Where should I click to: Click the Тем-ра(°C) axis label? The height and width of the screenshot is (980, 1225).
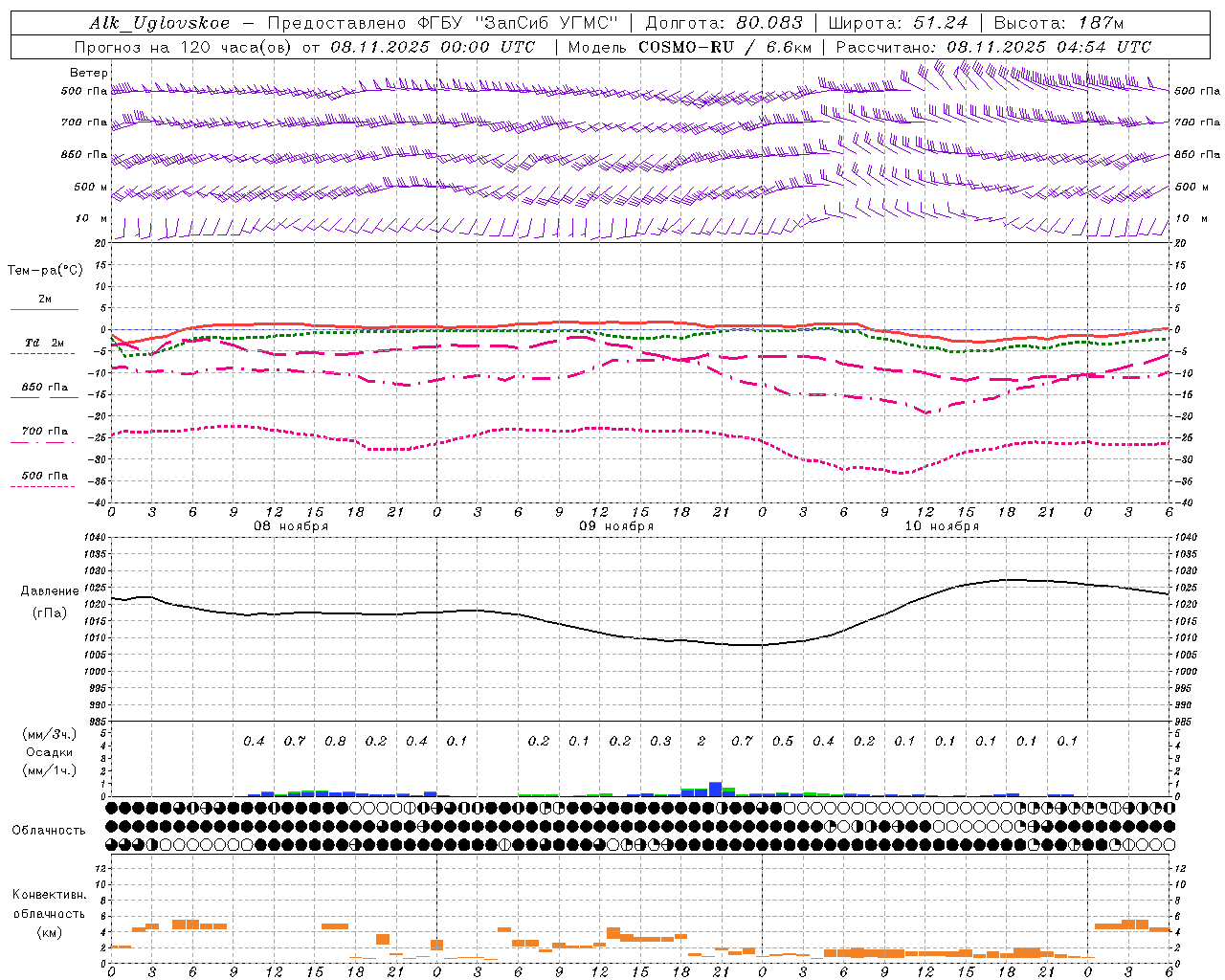(45, 271)
